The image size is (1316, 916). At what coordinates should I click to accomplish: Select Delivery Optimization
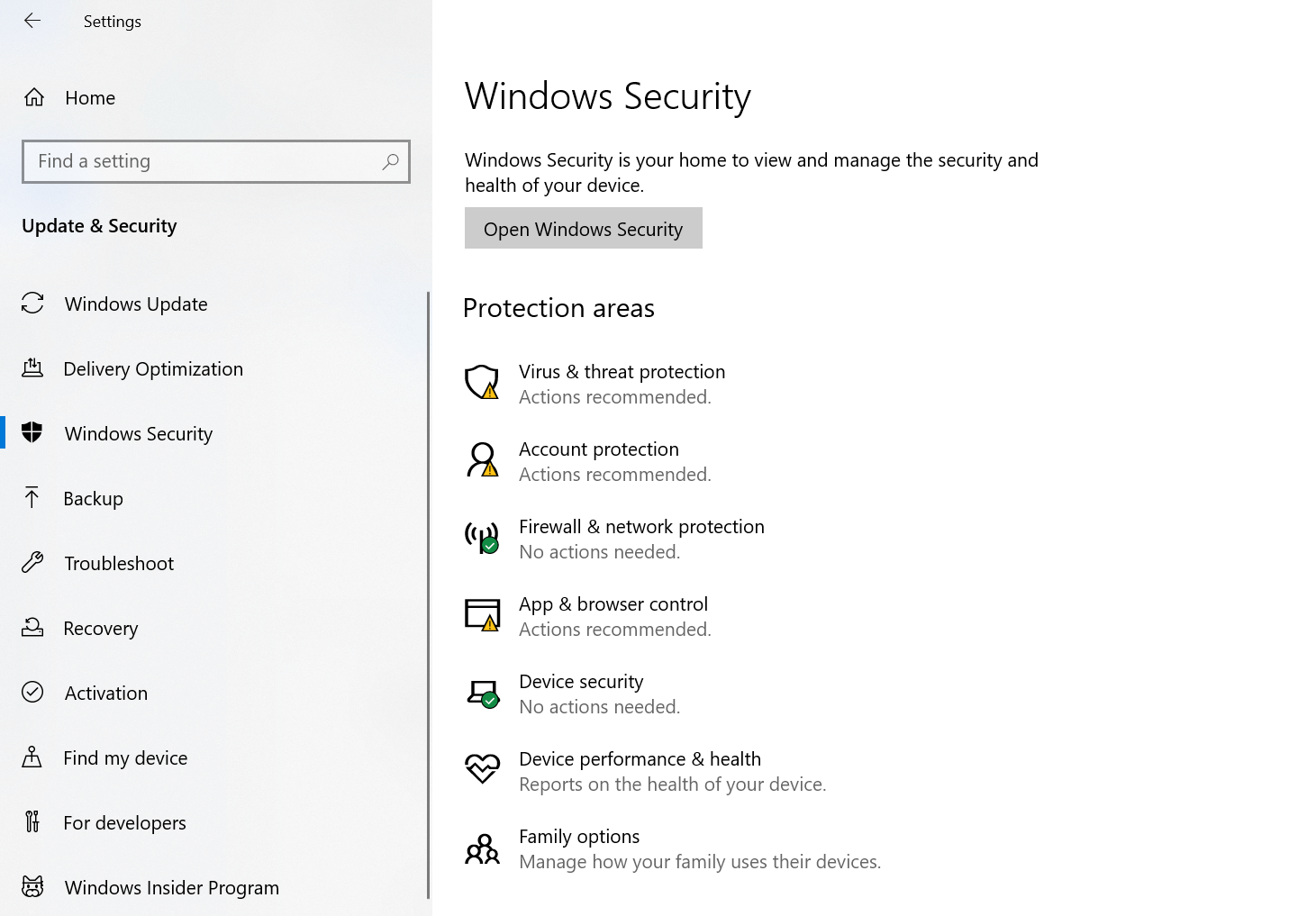pyautogui.click(x=152, y=368)
